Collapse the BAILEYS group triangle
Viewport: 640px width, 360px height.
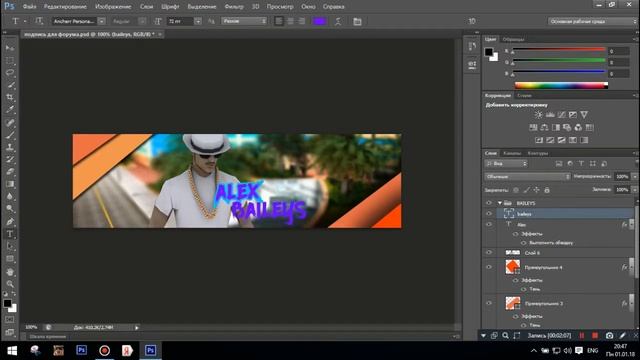pyautogui.click(x=500, y=203)
